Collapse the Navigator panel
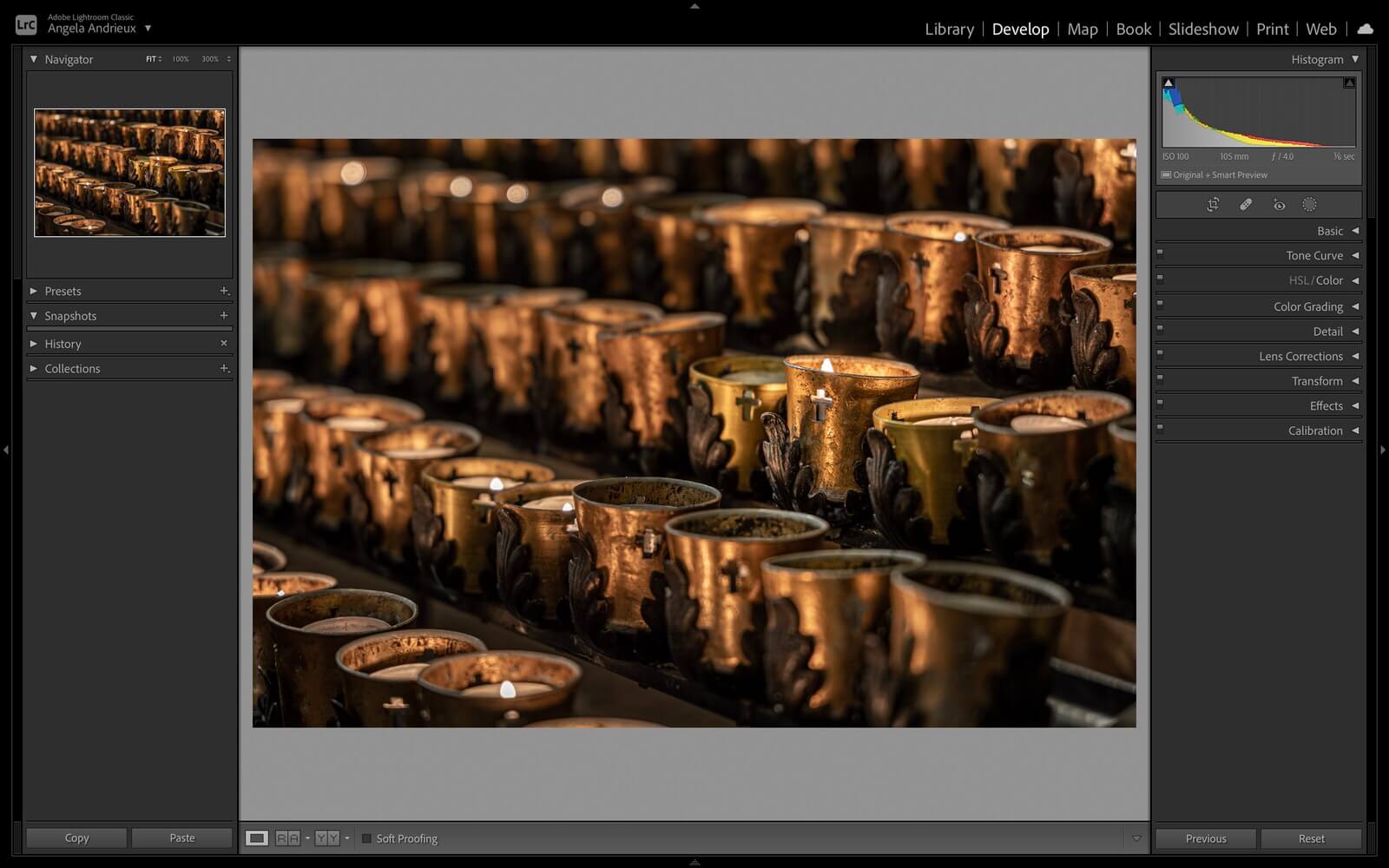This screenshot has height=868, width=1389. (34, 60)
